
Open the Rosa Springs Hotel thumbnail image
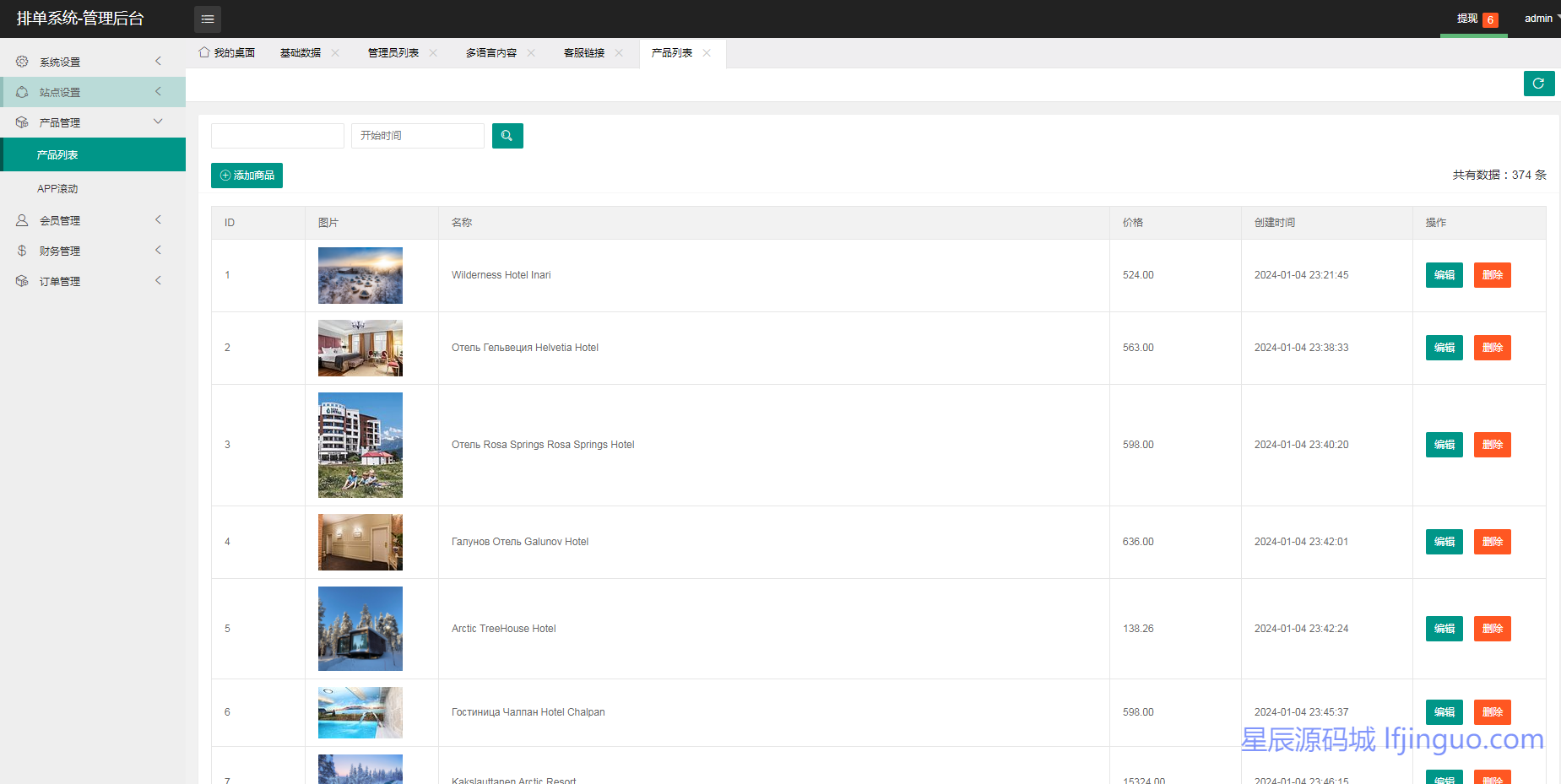360,445
